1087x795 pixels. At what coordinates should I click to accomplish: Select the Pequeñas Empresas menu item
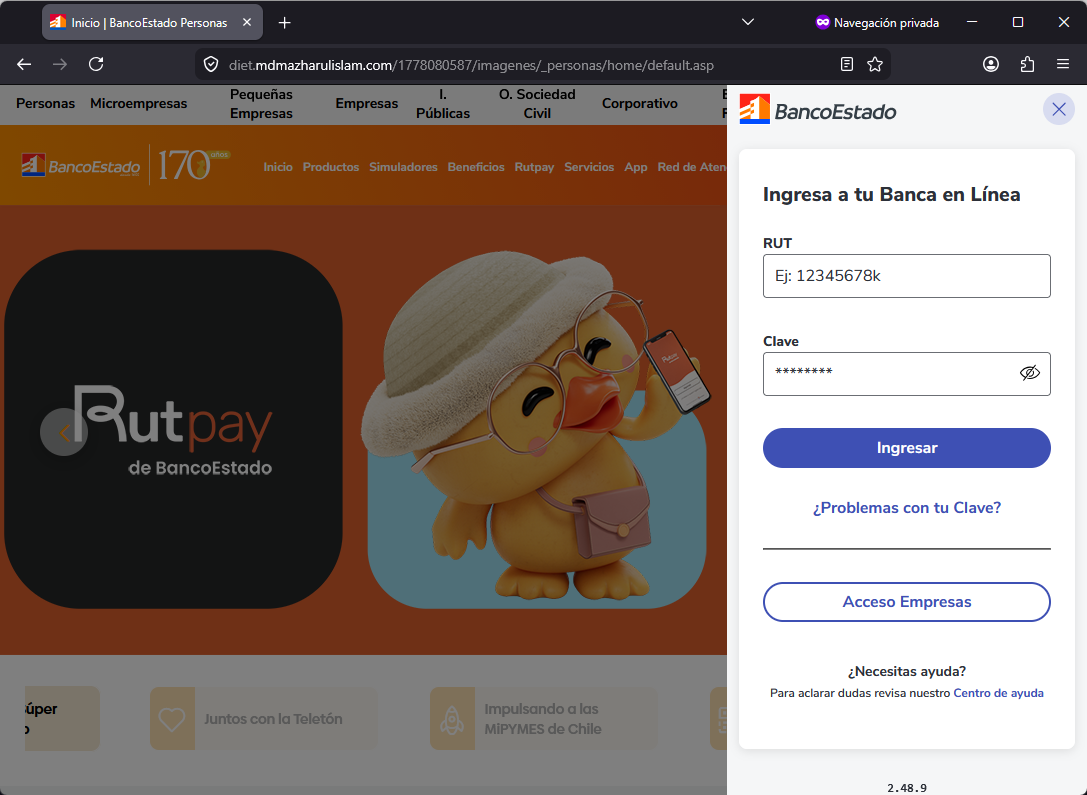tap(261, 104)
